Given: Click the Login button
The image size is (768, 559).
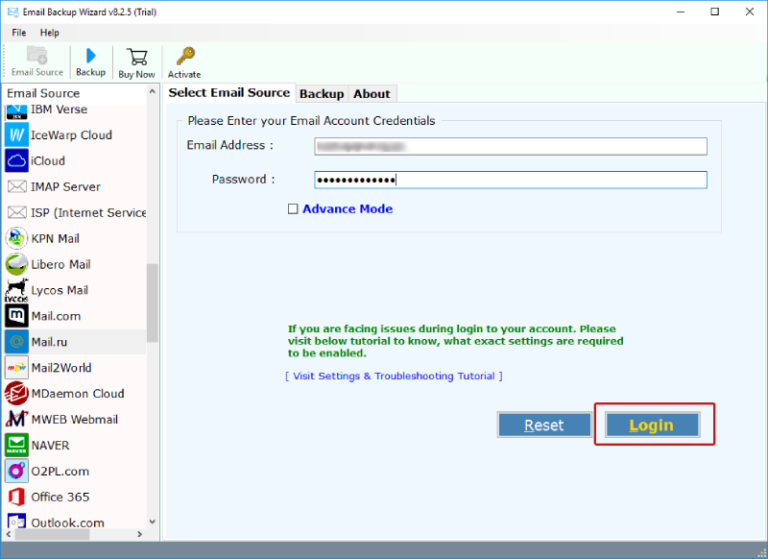Looking at the screenshot, I should pos(652,425).
